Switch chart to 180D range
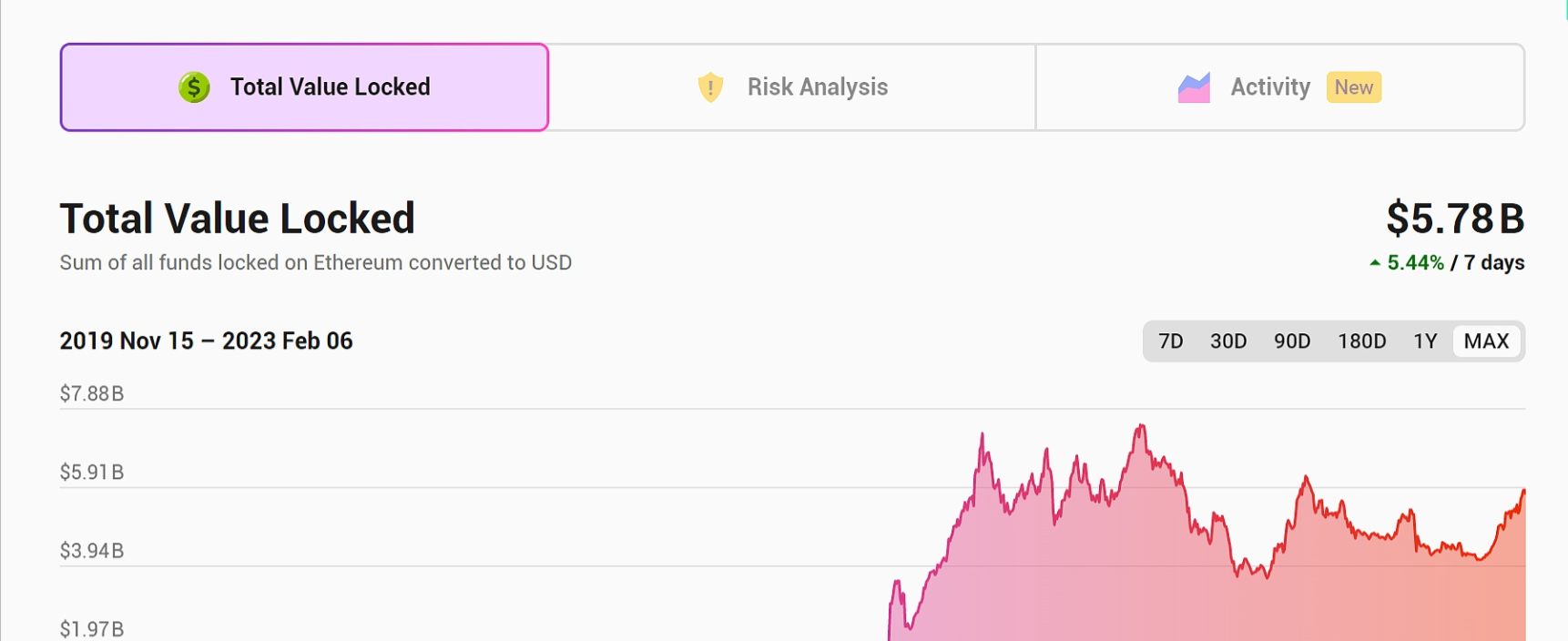This screenshot has height=641, width=1568. (x=1361, y=341)
